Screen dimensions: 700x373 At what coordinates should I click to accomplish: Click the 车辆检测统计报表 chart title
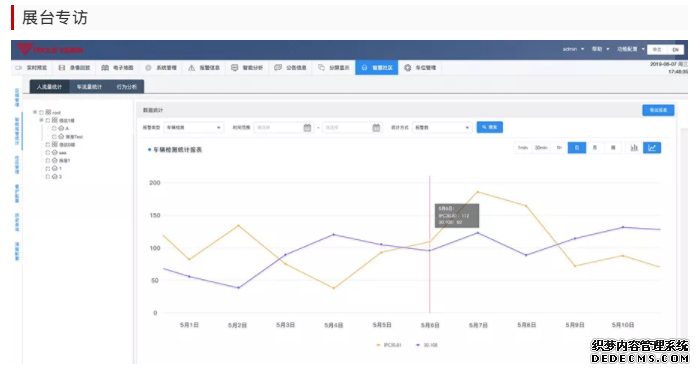click(178, 150)
